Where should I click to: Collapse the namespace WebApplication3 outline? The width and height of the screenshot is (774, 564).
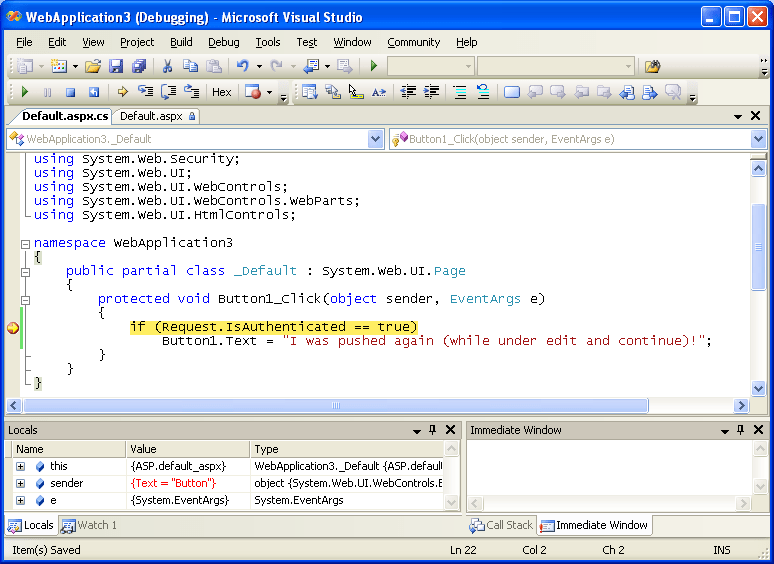[25, 244]
